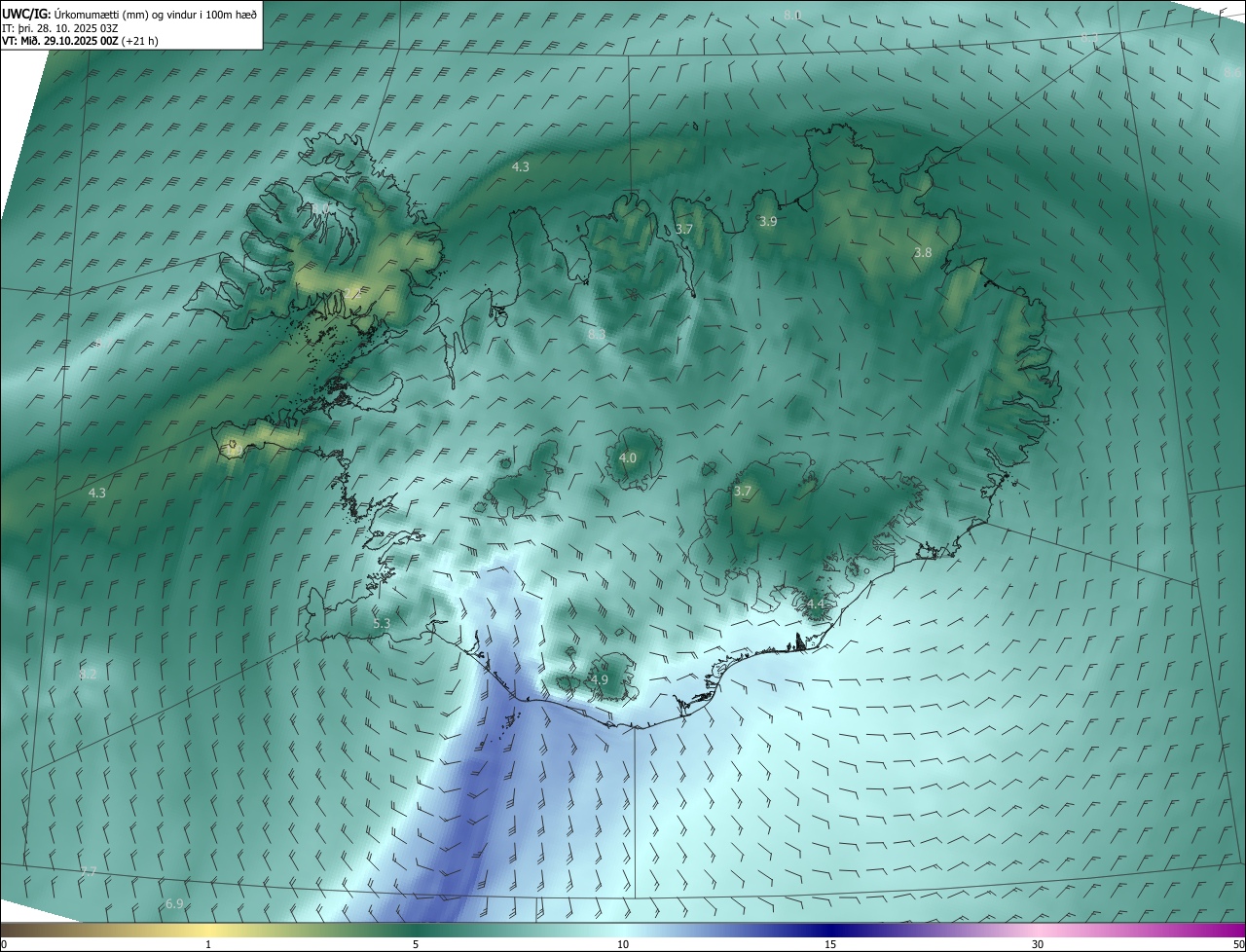Click the colour scale tick label 5
1246x952 pixels.
[x=416, y=945]
